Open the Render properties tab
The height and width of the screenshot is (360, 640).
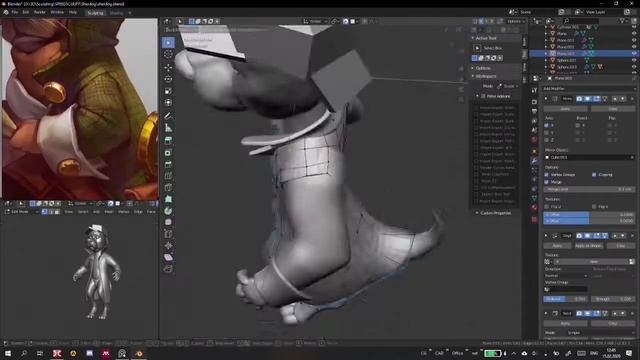(534, 102)
